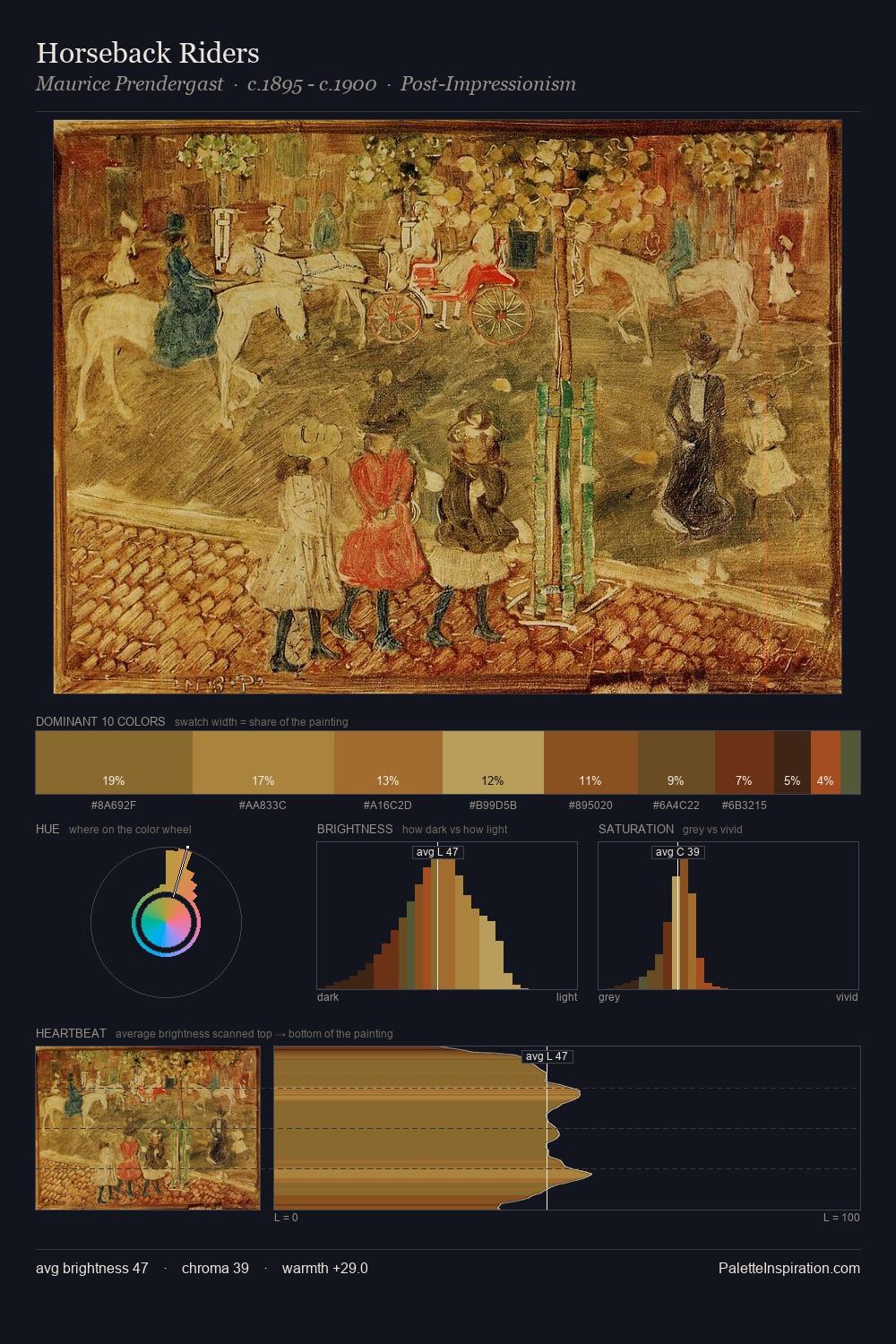The height and width of the screenshot is (1344, 896).
Task: Click the hex code #A16C2D
Action: click(x=388, y=806)
